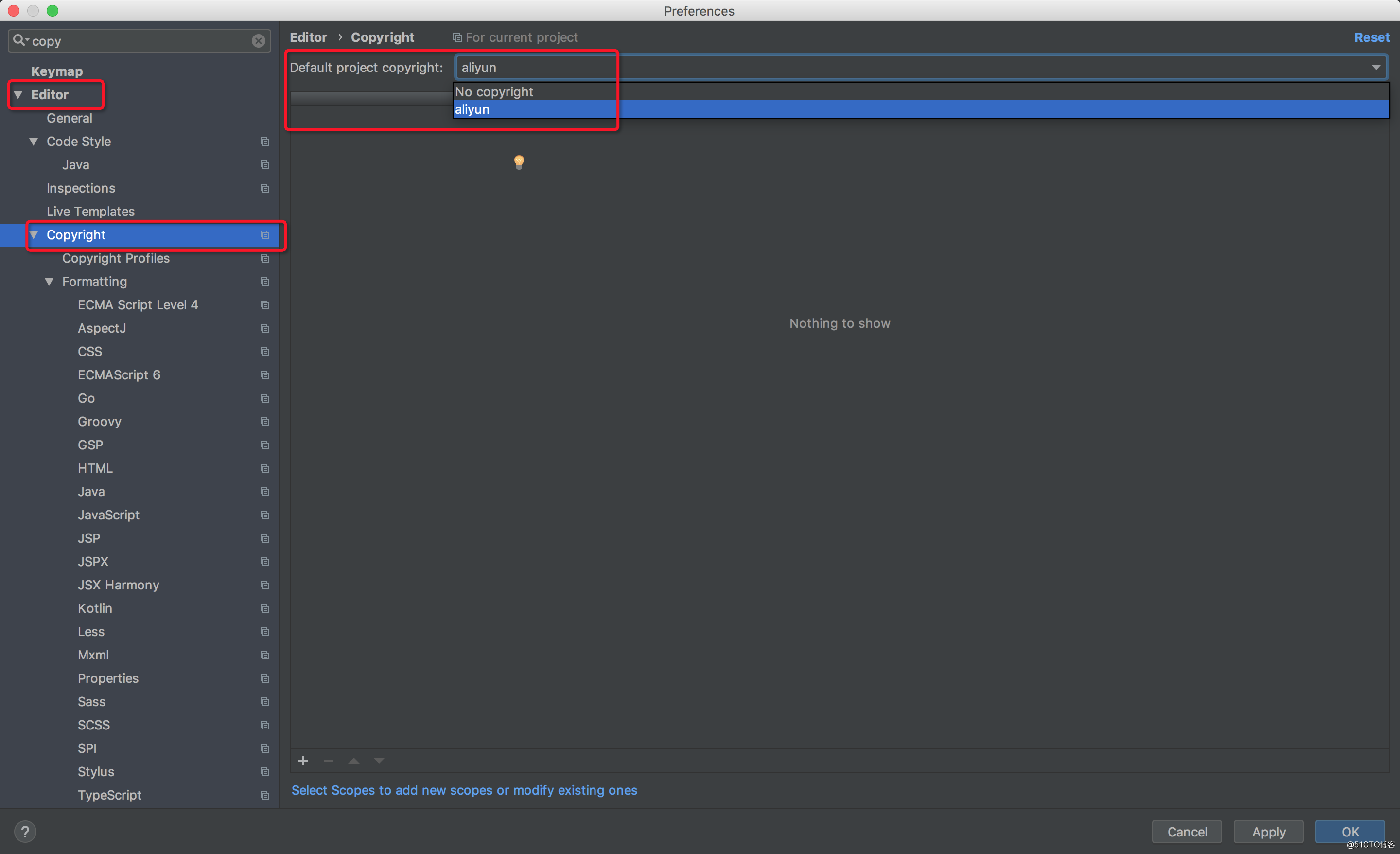Viewport: 1400px width, 854px height.
Task: Select Editor breadcrumb navigation item
Action: [x=310, y=36]
